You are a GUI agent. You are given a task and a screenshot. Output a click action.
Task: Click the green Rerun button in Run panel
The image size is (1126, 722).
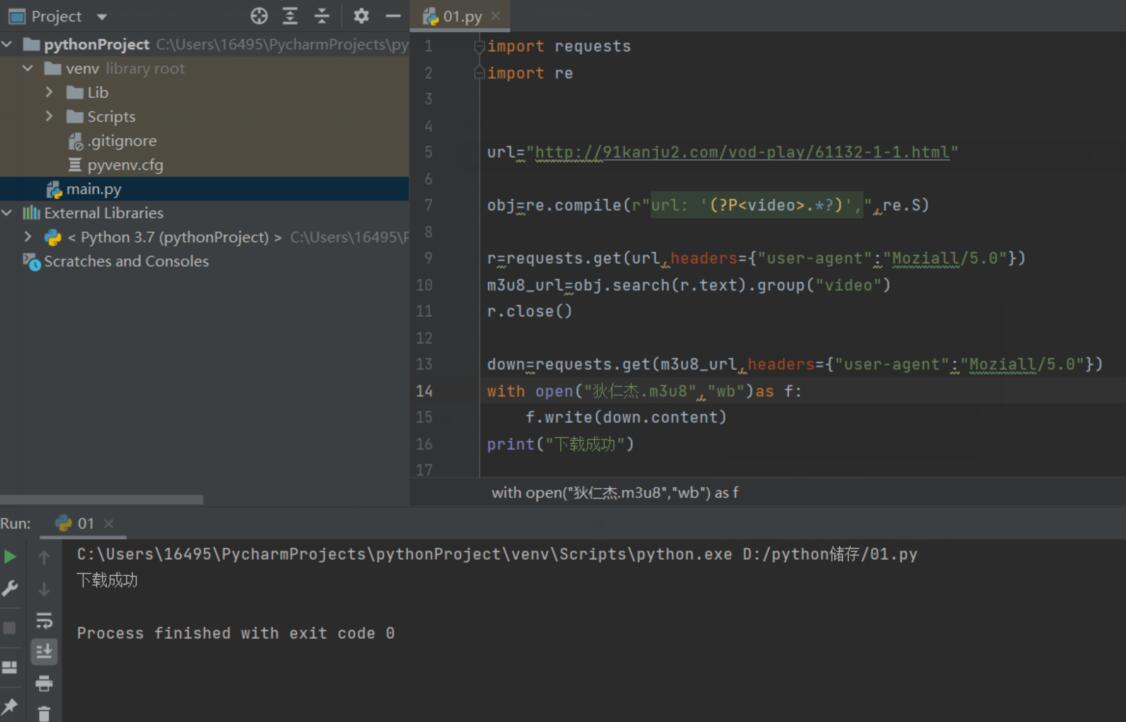click(10, 557)
